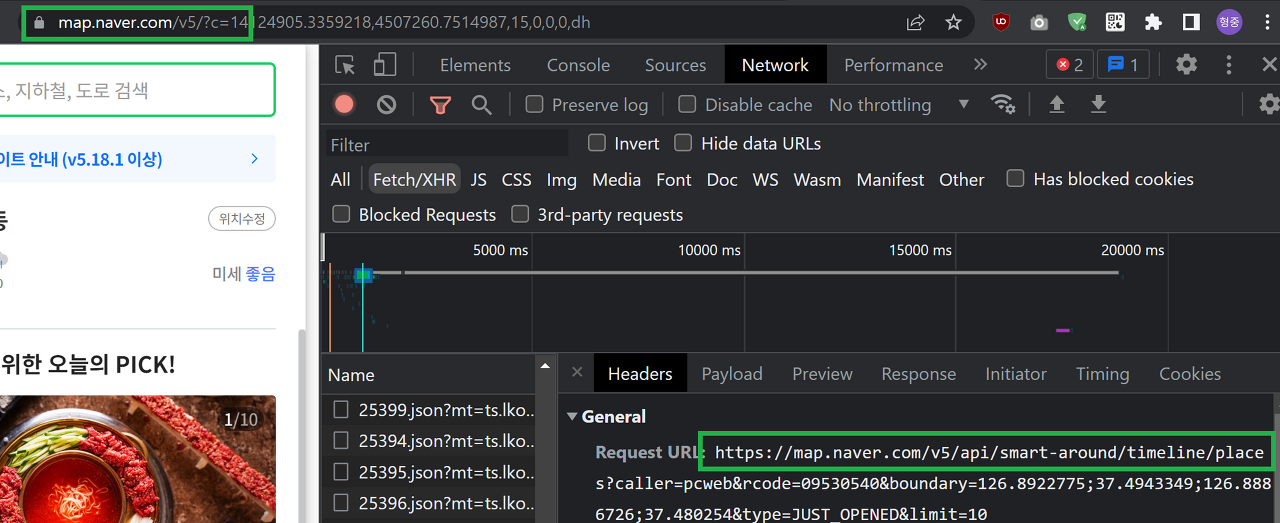Click the green shield extension icon
1280x523 pixels.
1077,22
